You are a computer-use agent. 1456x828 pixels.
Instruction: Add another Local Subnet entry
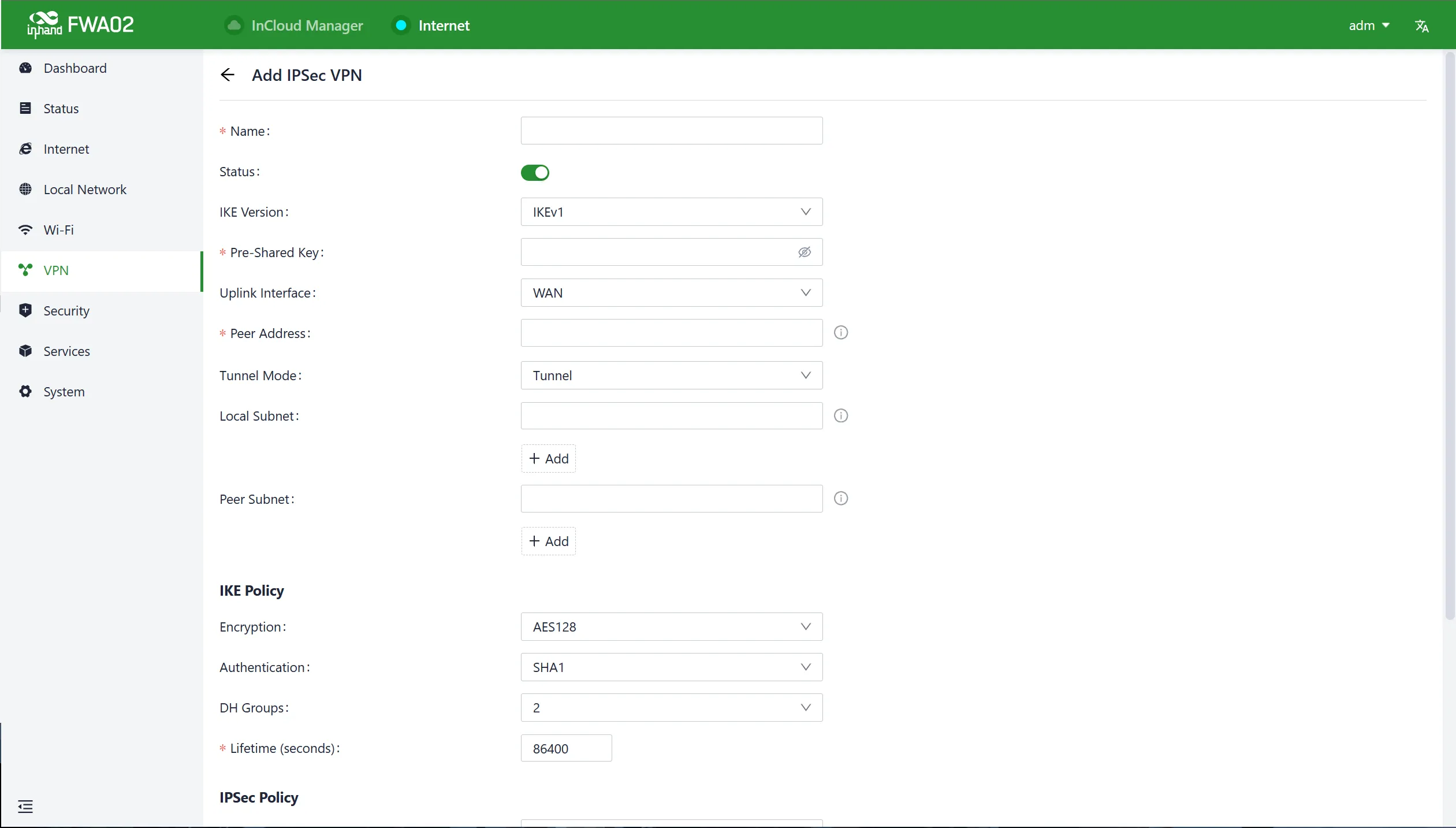click(x=549, y=459)
